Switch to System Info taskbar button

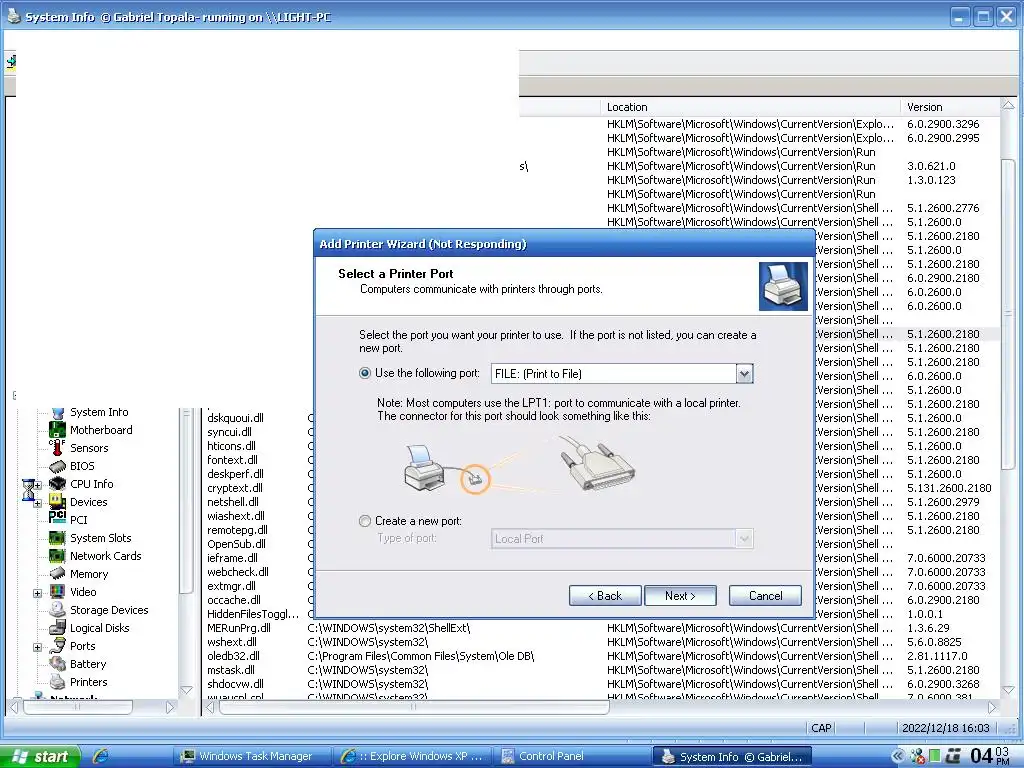pos(732,756)
